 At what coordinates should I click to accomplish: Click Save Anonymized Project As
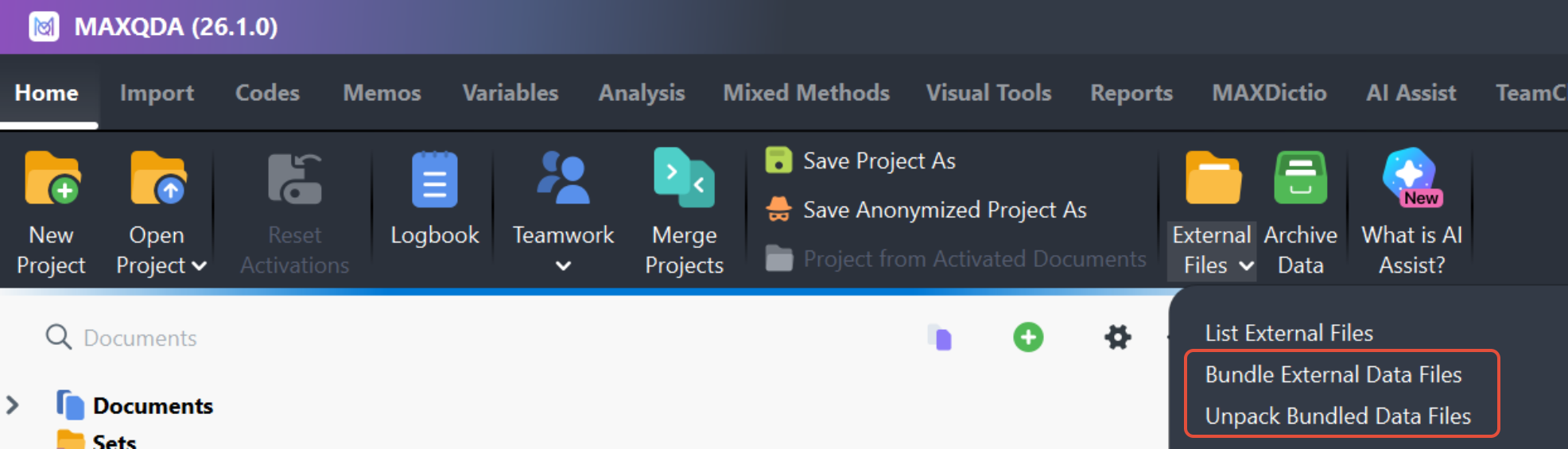pyautogui.click(x=944, y=211)
